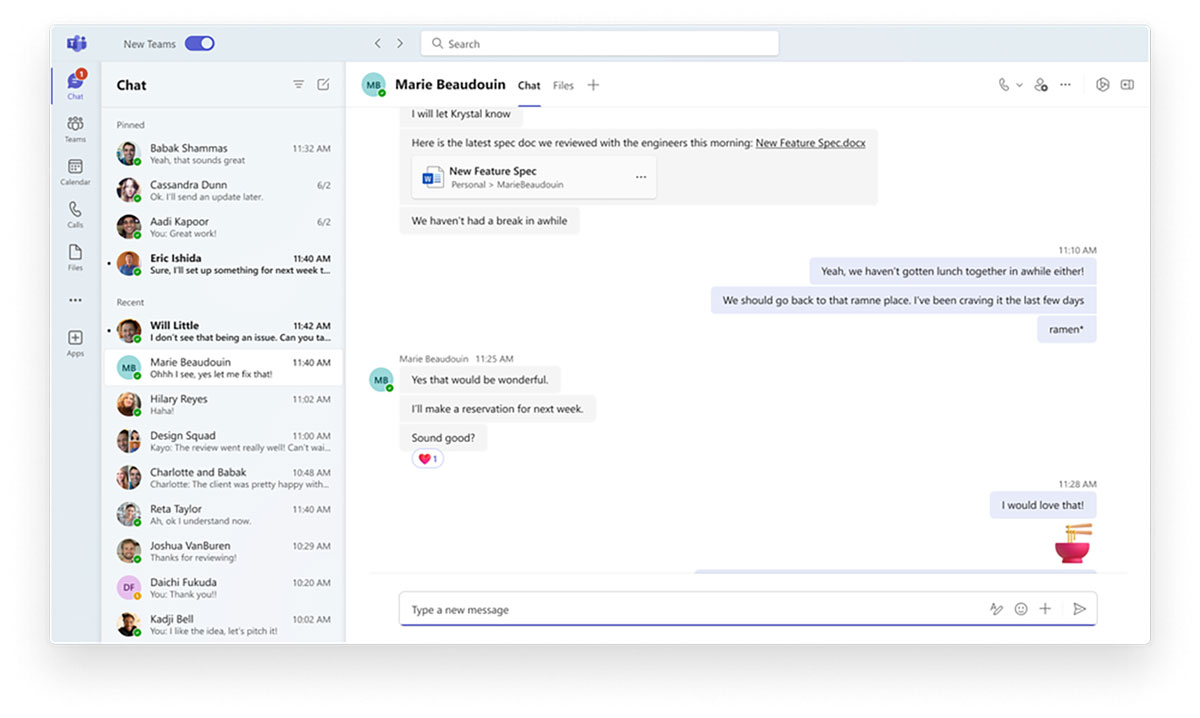Filter the chat list
This screenshot has width=1200, height=718.
298,85
